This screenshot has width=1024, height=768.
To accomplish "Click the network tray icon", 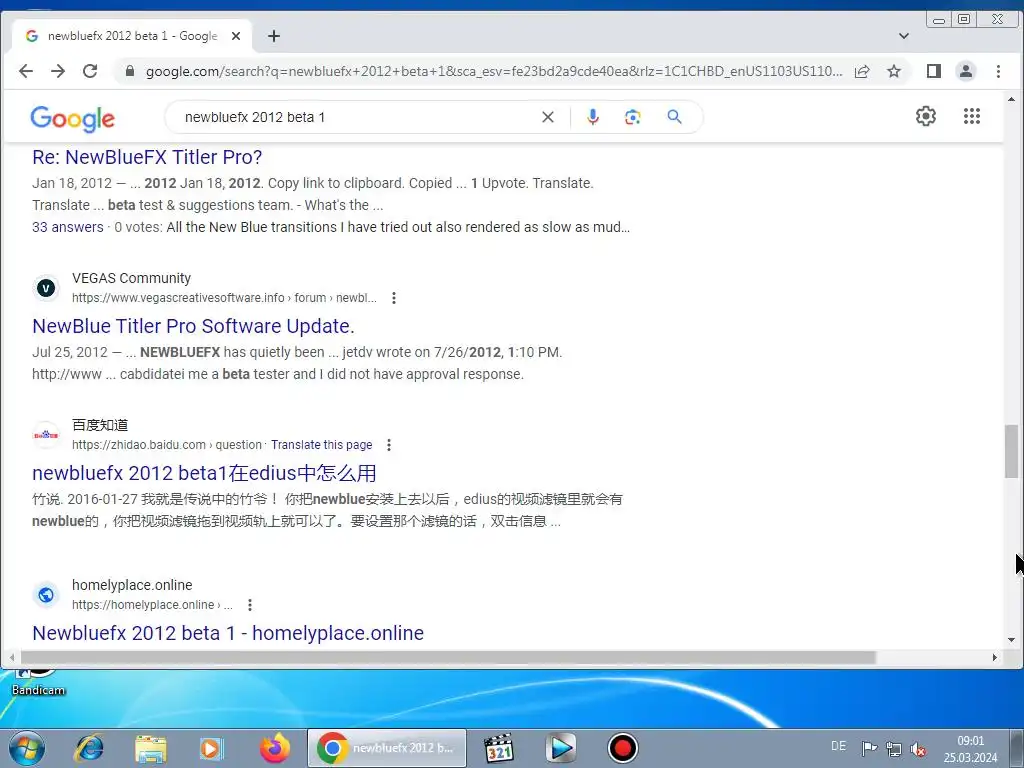I will pyautogui.click(x=894, y=748).
